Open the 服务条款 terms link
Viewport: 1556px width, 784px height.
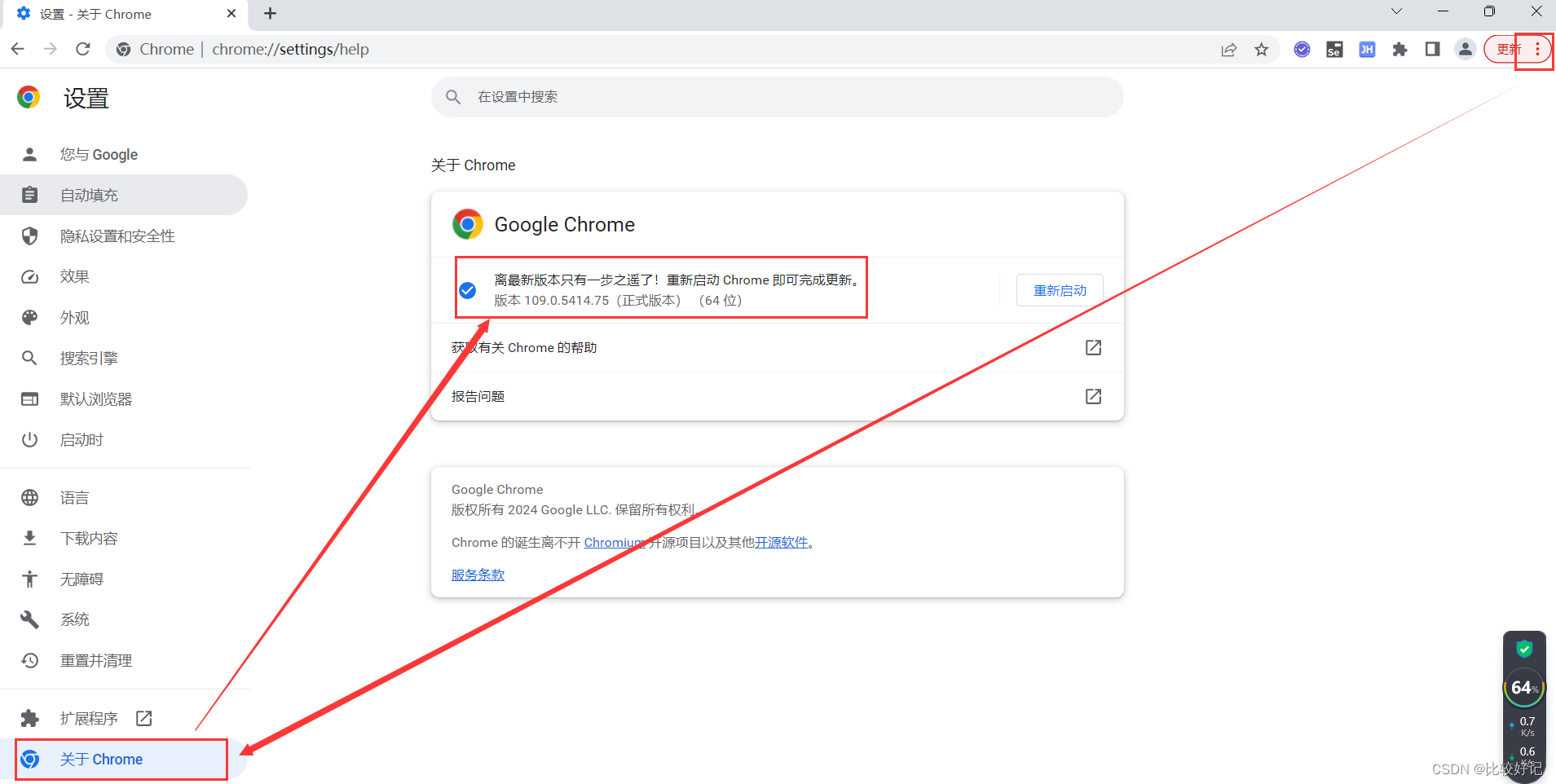coord(478,575)
